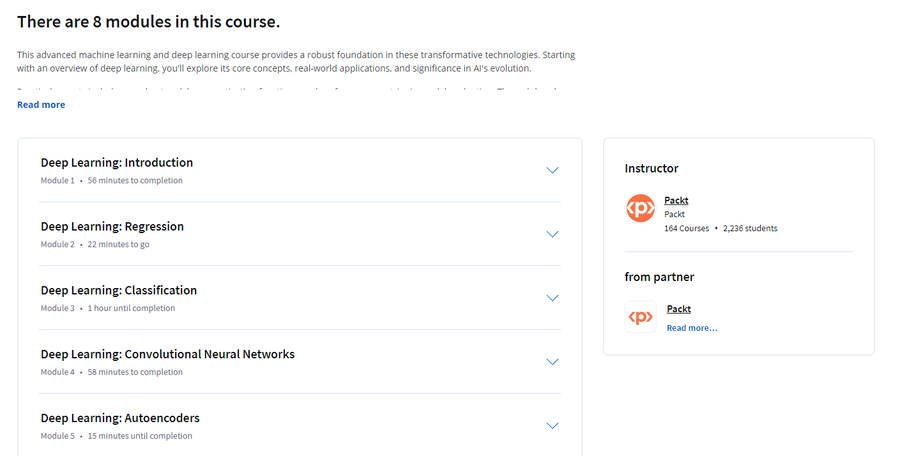Expand the Deep Learning: Introduction chevron
This screenshot has width=900, height=456.
pyautogui.click(x=552, y=170)
